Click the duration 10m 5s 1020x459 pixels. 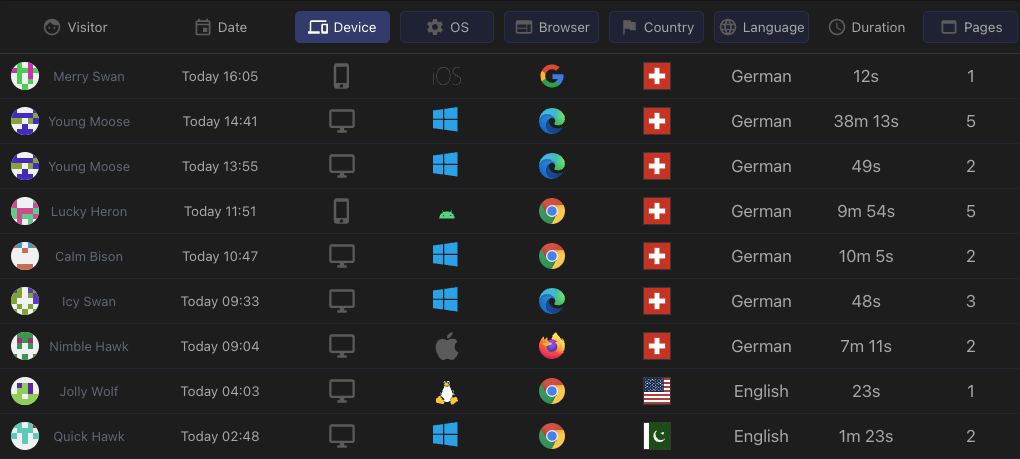pos(866,256)
